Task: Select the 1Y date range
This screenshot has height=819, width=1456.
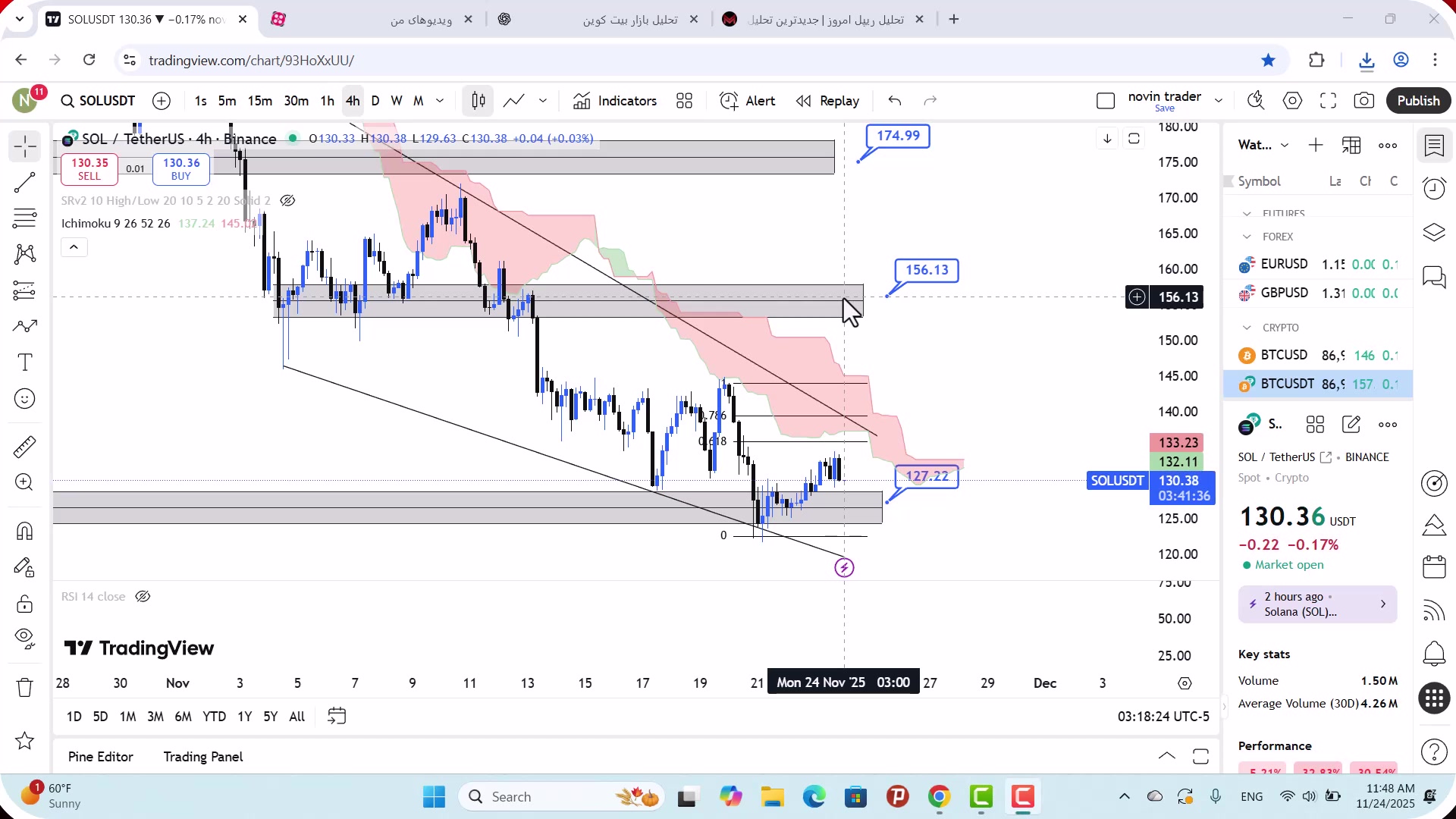Action: point(244,717)
